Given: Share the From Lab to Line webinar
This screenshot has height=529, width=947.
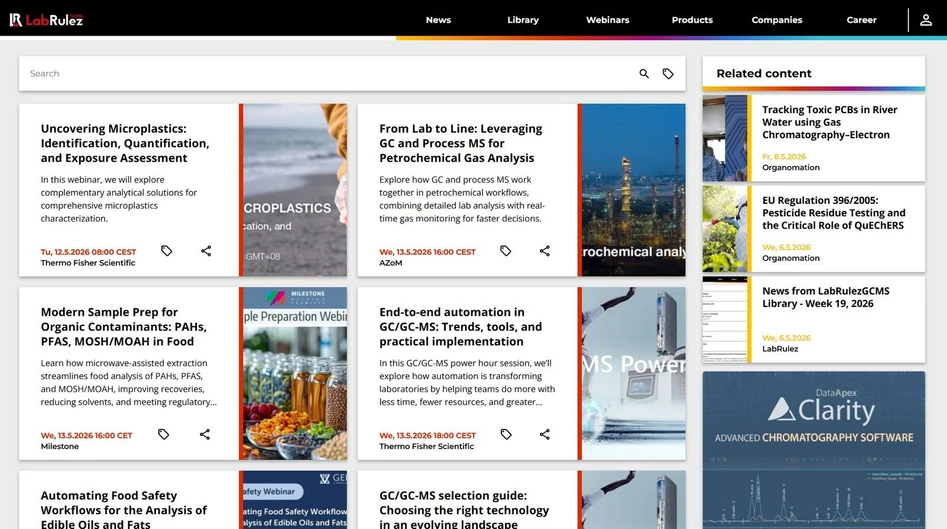Looking at the screenshot, I should (545, 251).
